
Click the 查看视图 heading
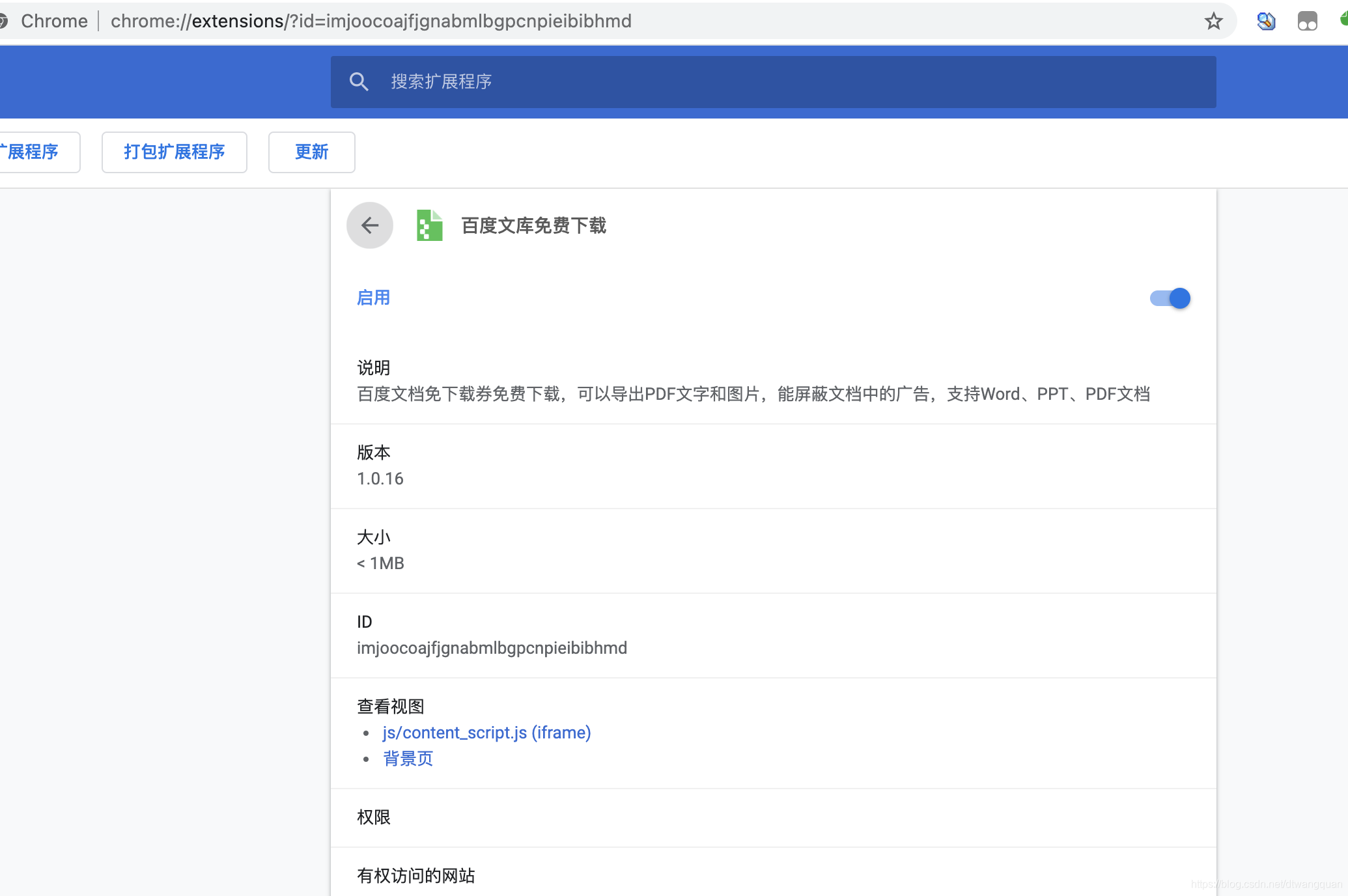click(x=391, y=707)
